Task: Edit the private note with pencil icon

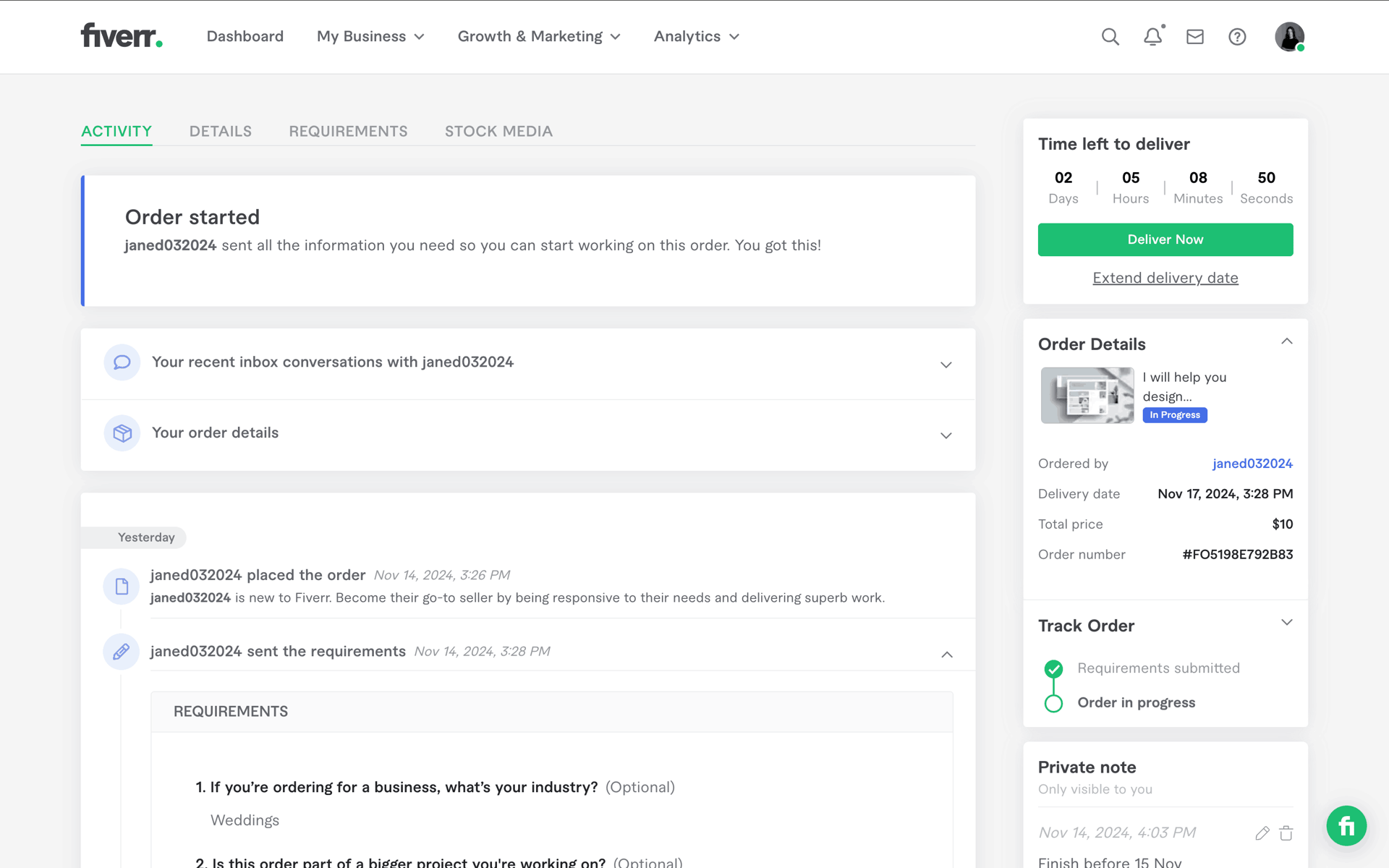Action: (1262, 833)
